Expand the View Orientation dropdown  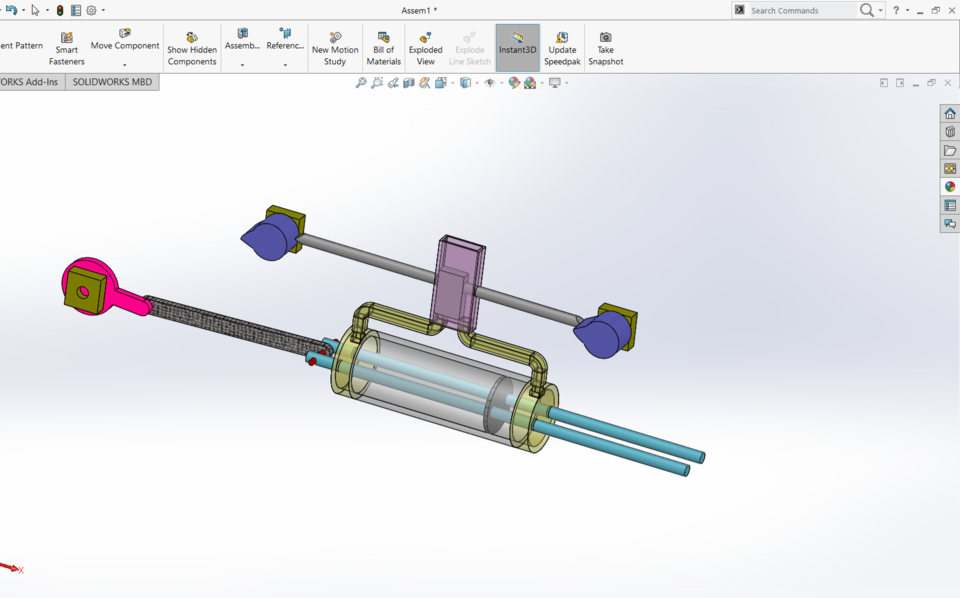(x=455, y=83)
